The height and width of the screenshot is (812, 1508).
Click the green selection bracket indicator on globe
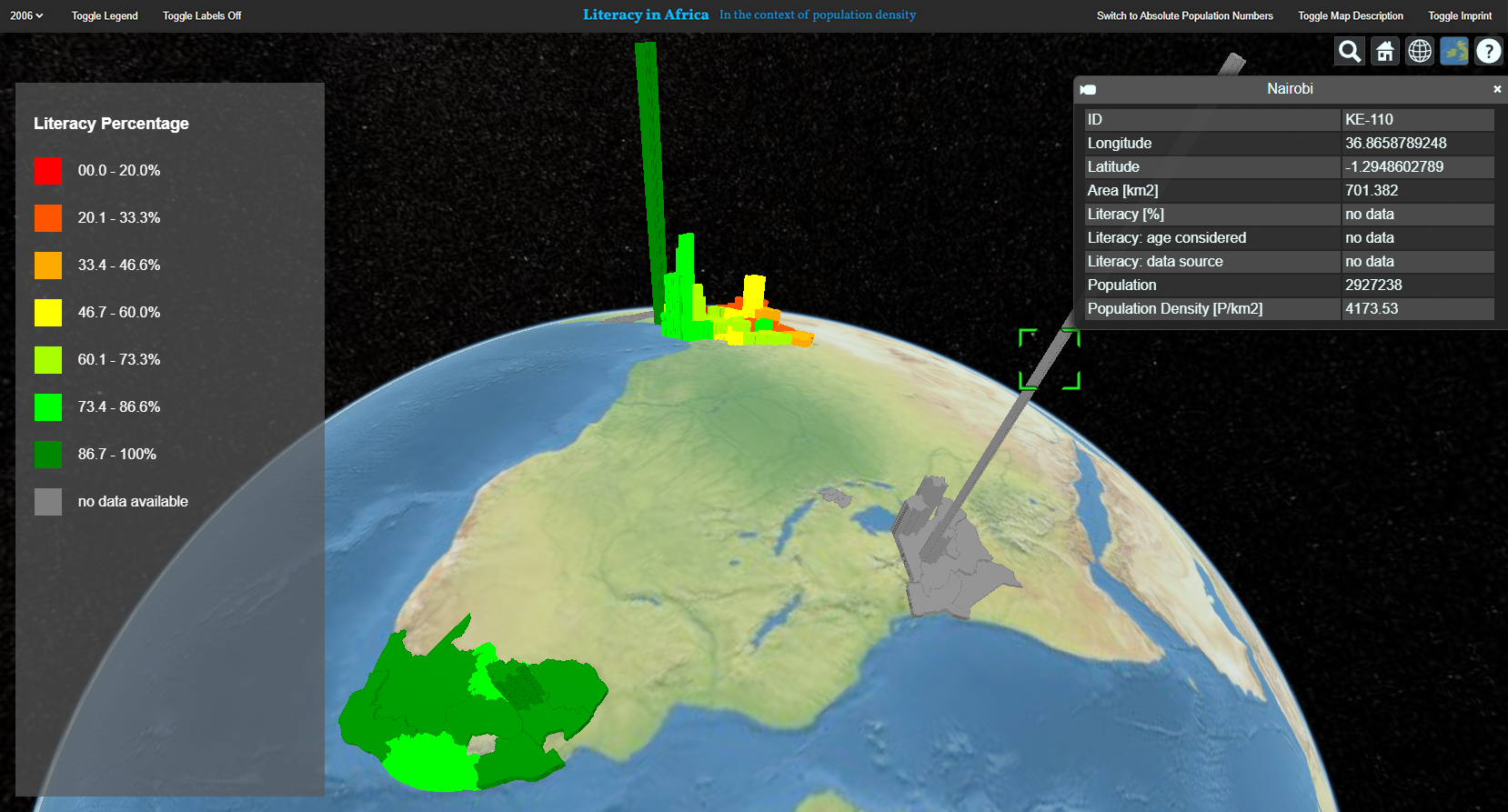(x=1050, y=359)
